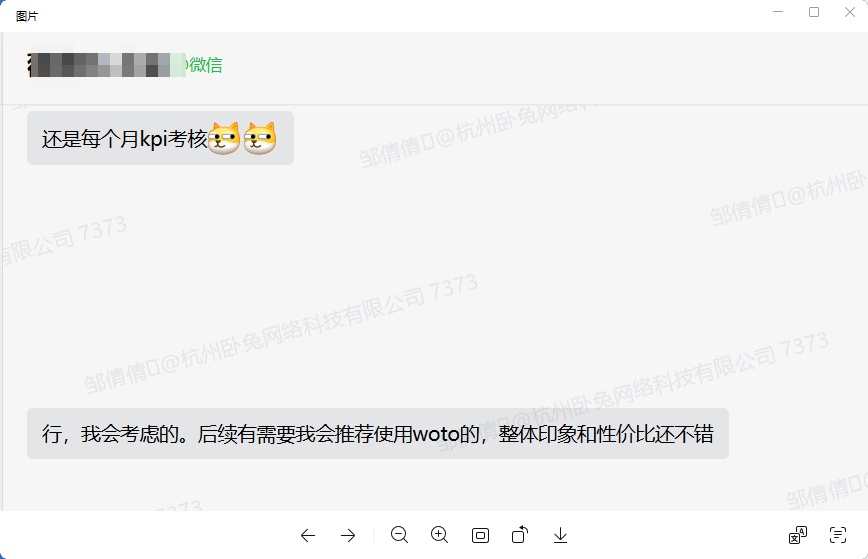Click the second doge emoji

click(x=260, y=138)
